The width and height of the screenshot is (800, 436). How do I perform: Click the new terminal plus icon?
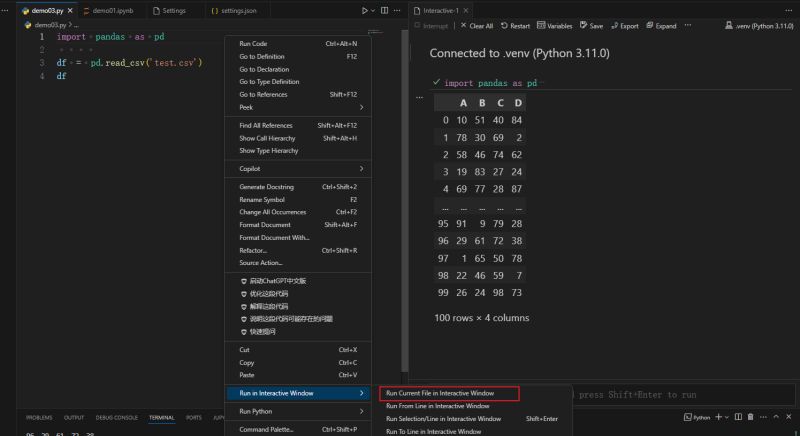tap(718, 417)
